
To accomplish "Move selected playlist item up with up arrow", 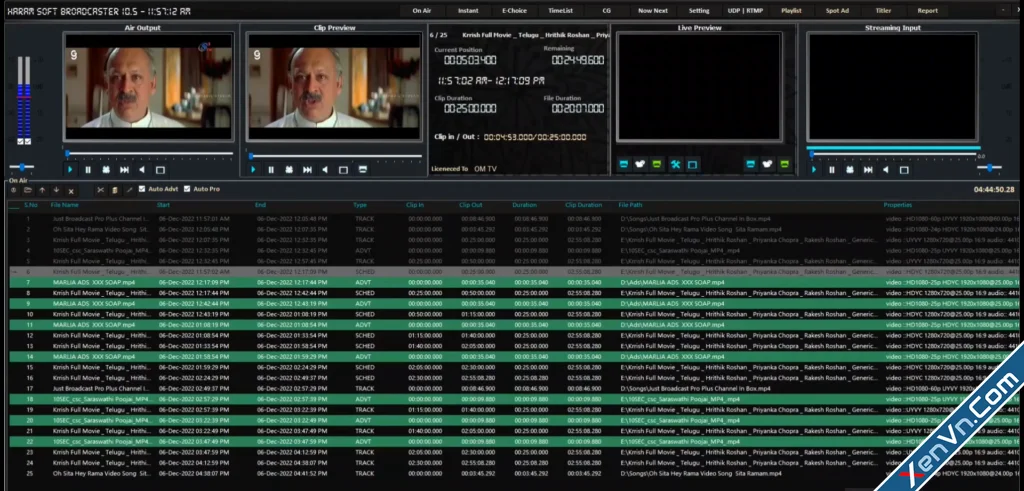I will (x=42, y=190).
